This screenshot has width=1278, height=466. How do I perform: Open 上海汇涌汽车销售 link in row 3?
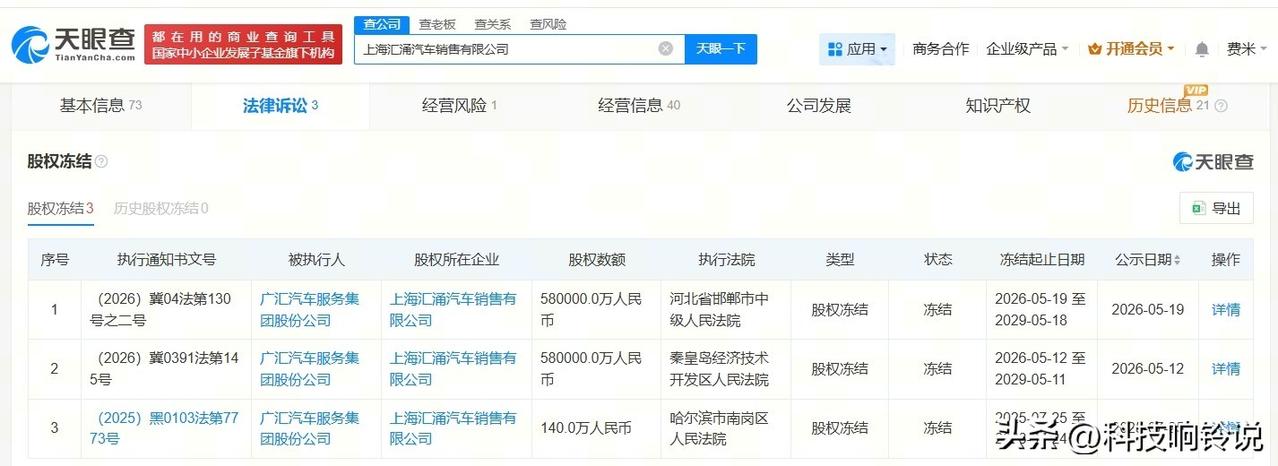(x=453, y=428)
